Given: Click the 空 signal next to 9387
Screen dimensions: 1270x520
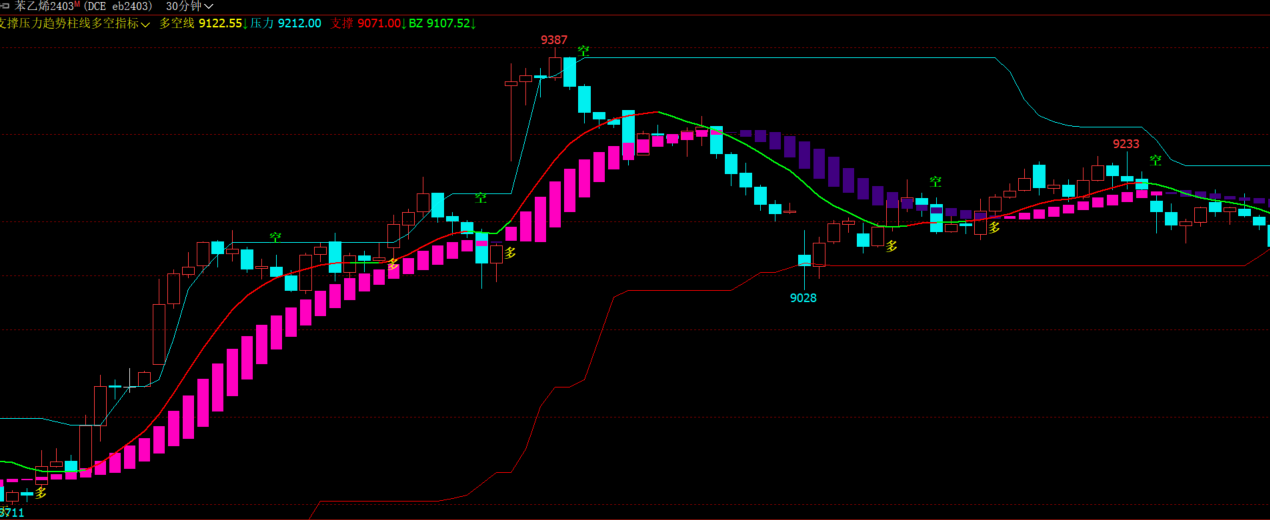Looking at the screenshot, I should [583, 49].
